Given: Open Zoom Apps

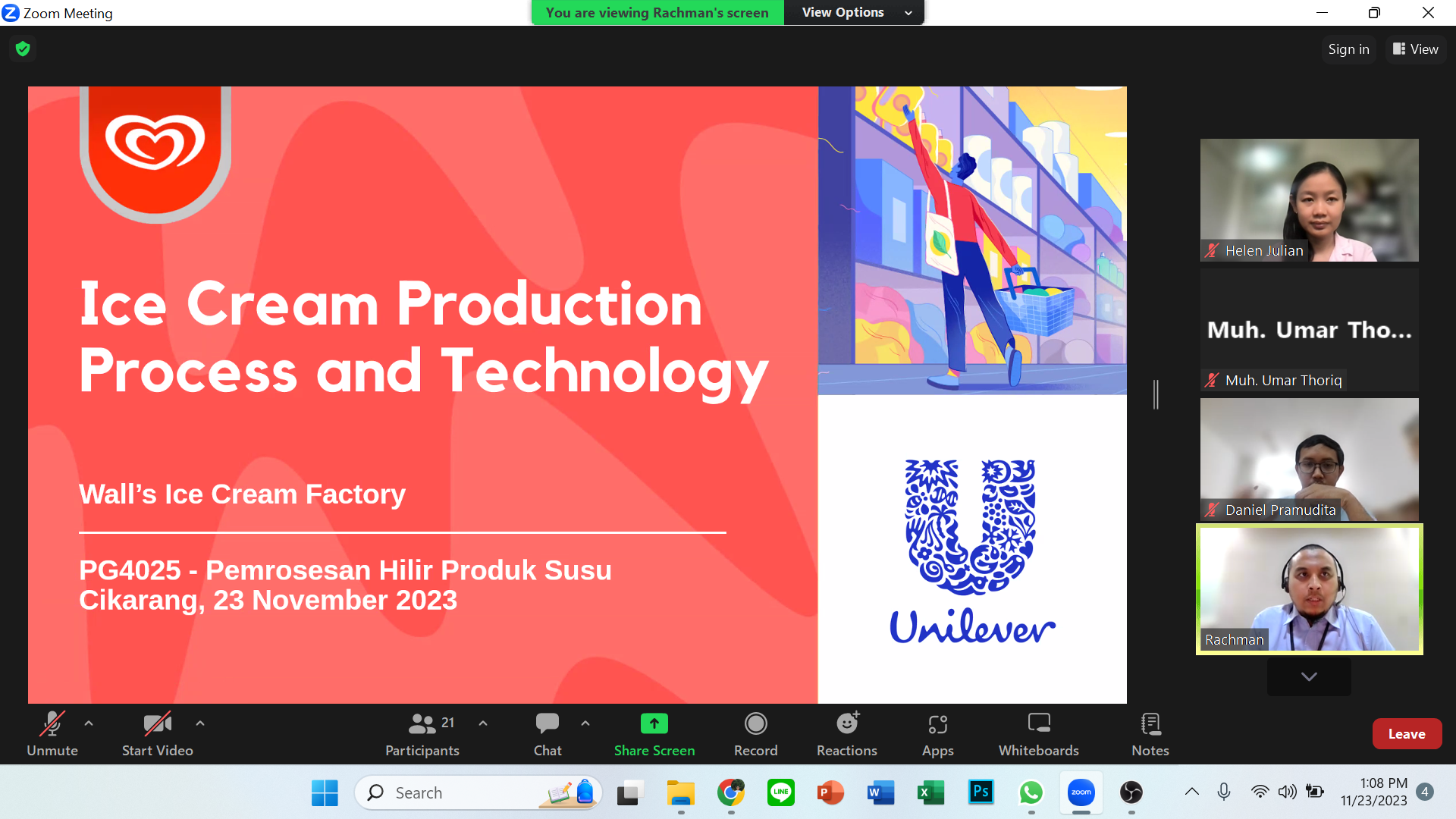Looking at the screenshot, I should 938,733.
